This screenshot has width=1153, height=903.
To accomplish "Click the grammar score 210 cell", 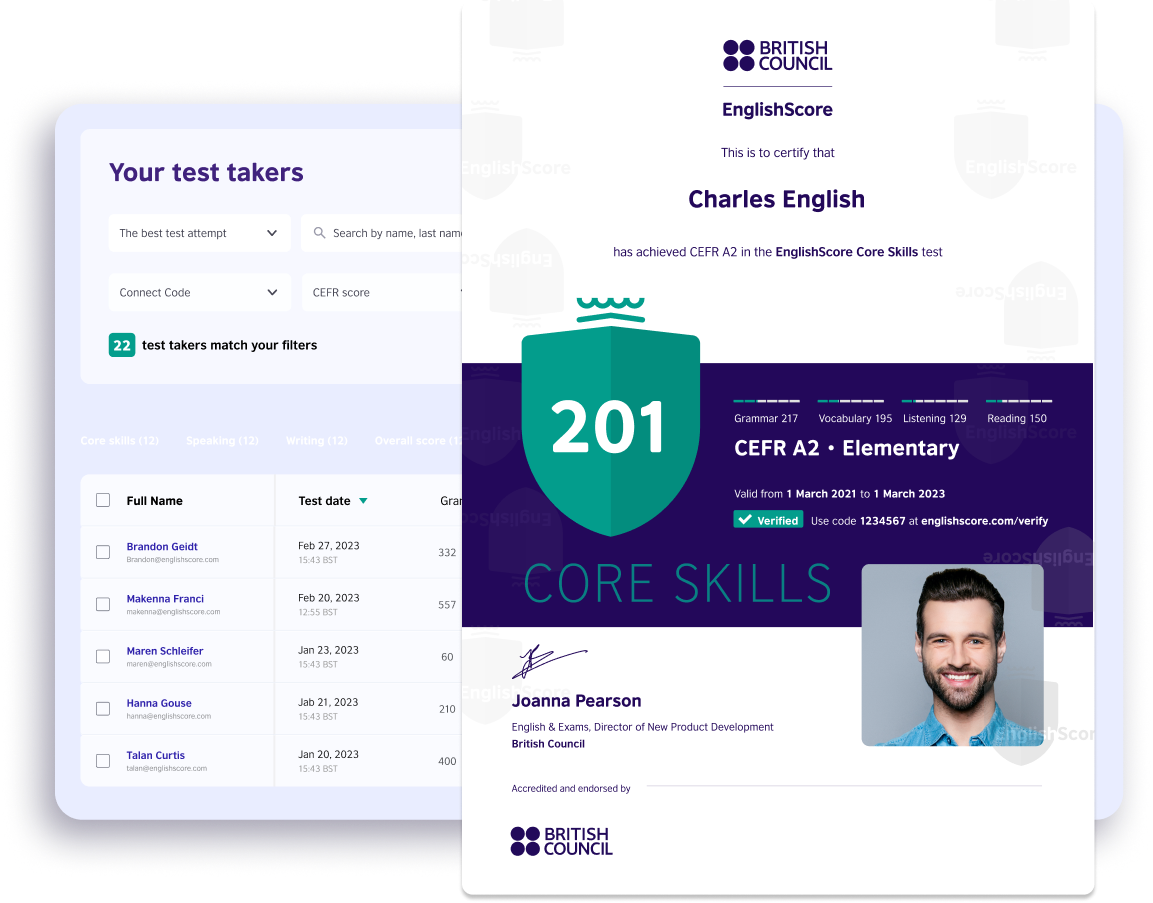I will point(447,709).
